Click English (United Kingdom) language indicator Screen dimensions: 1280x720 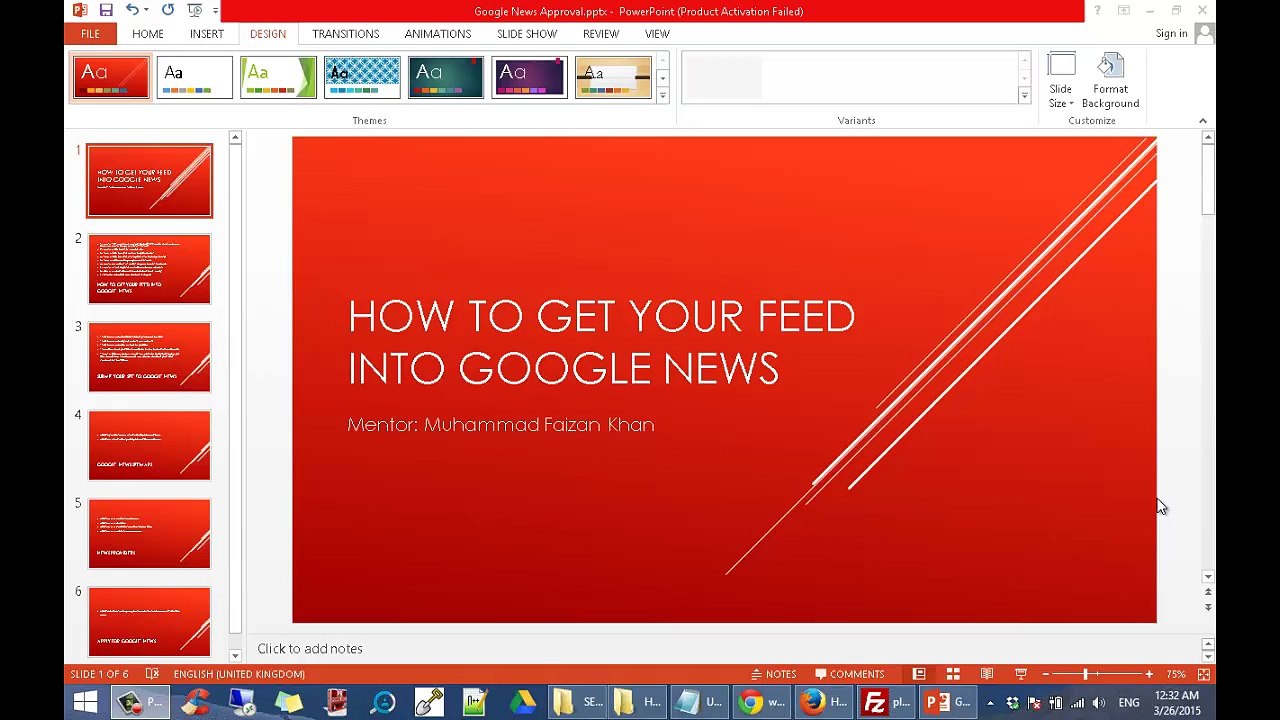pos(239,674)
